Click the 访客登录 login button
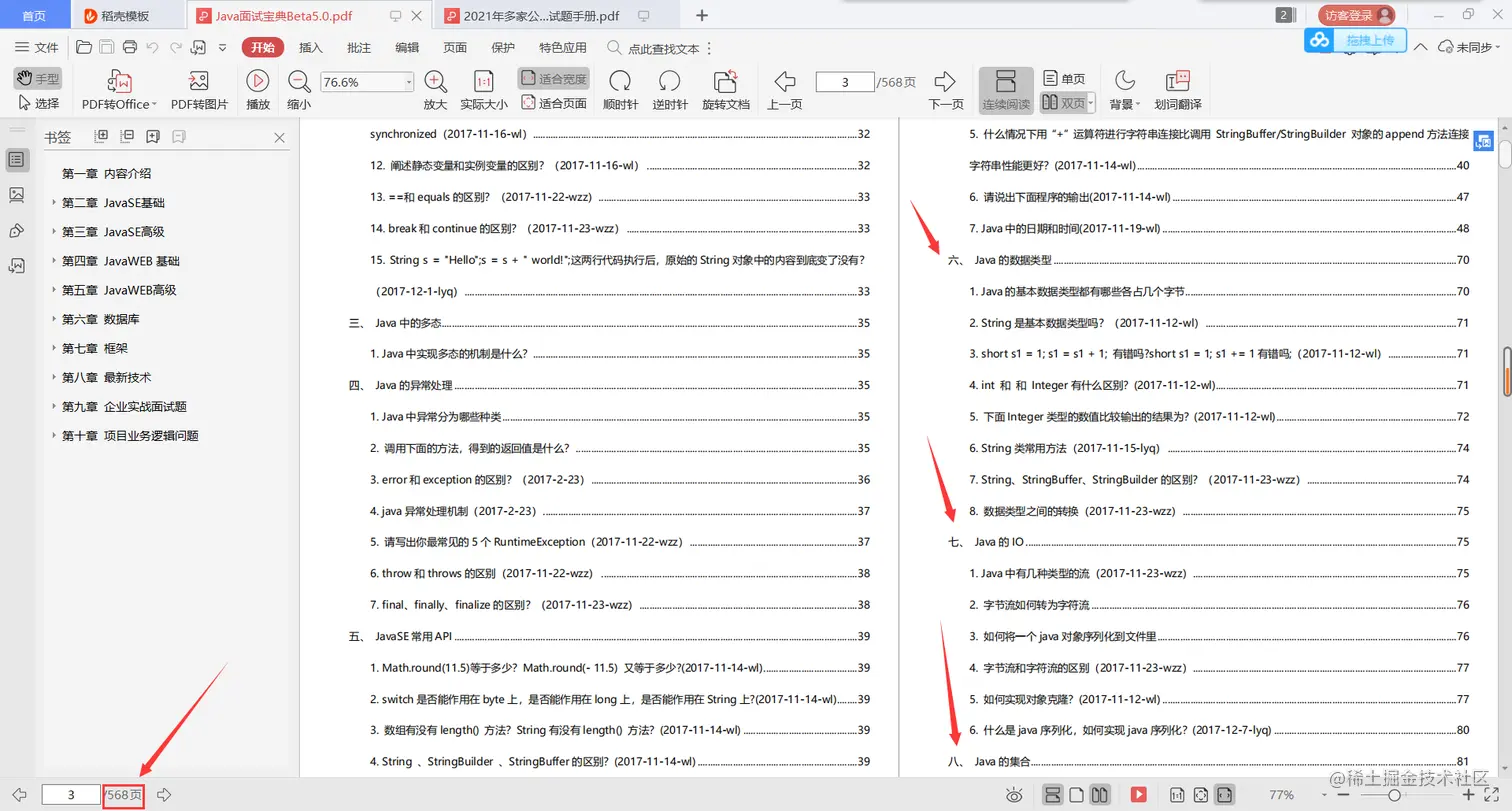 point(1356,15)
